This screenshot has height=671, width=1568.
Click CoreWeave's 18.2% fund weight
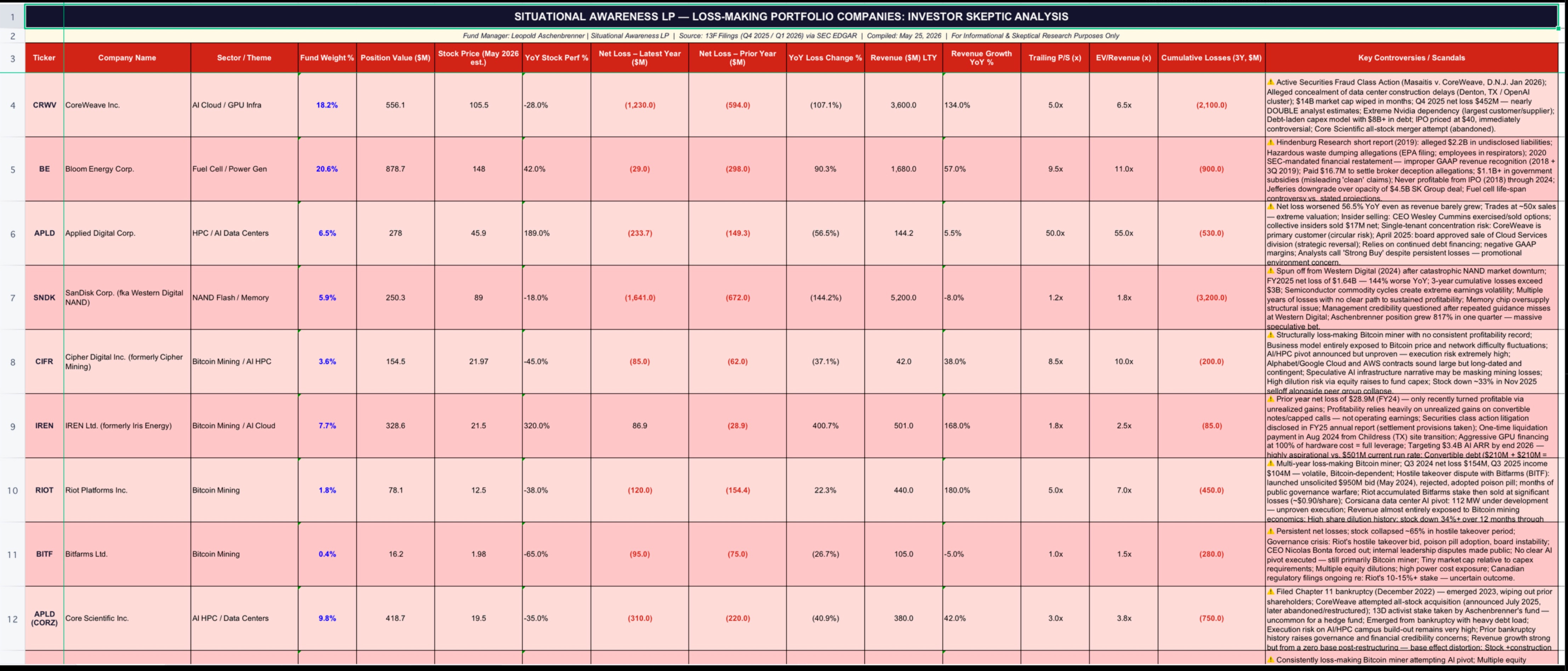coord(327,105)
